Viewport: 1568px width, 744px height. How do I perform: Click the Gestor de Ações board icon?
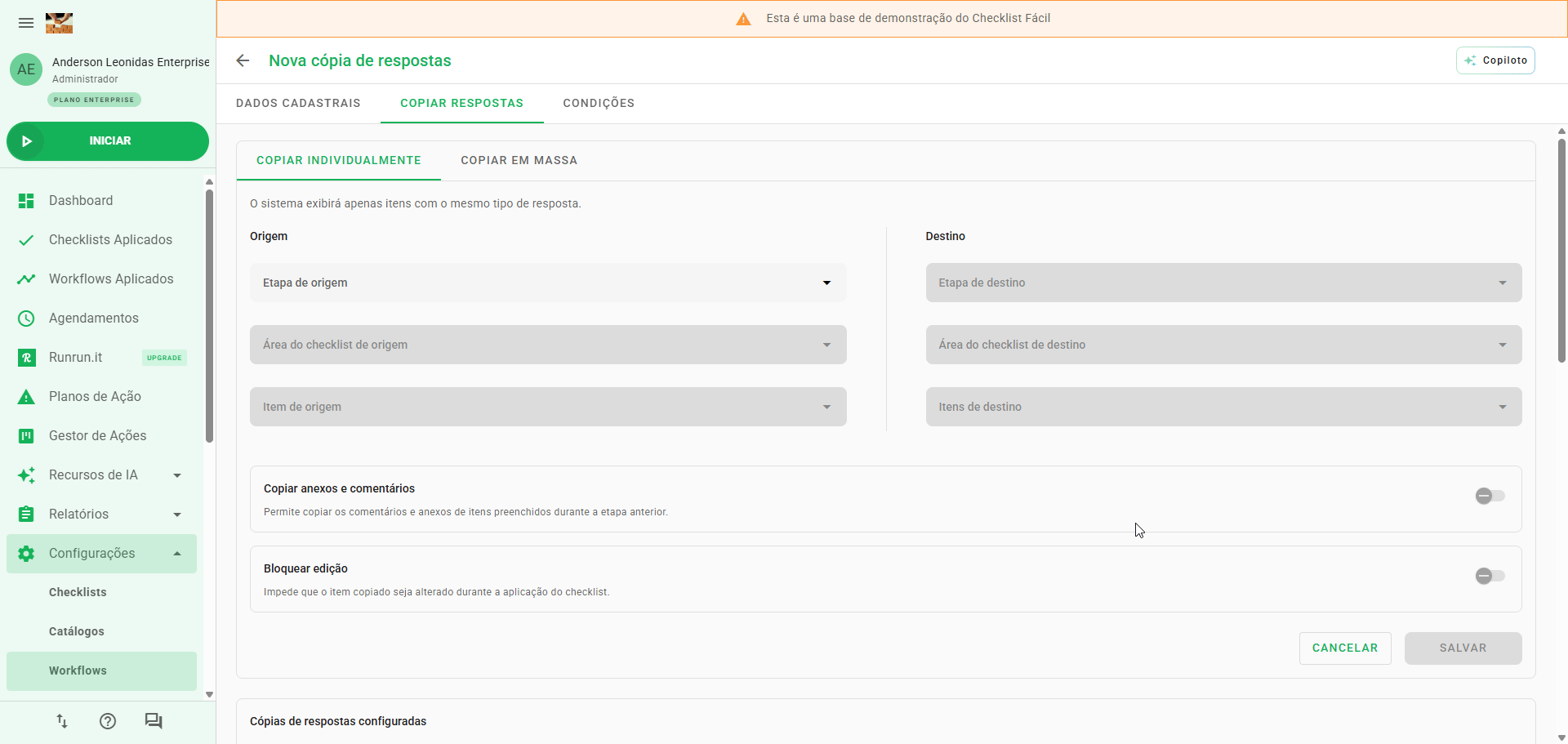pyautogui.click(x=26, y=436)
